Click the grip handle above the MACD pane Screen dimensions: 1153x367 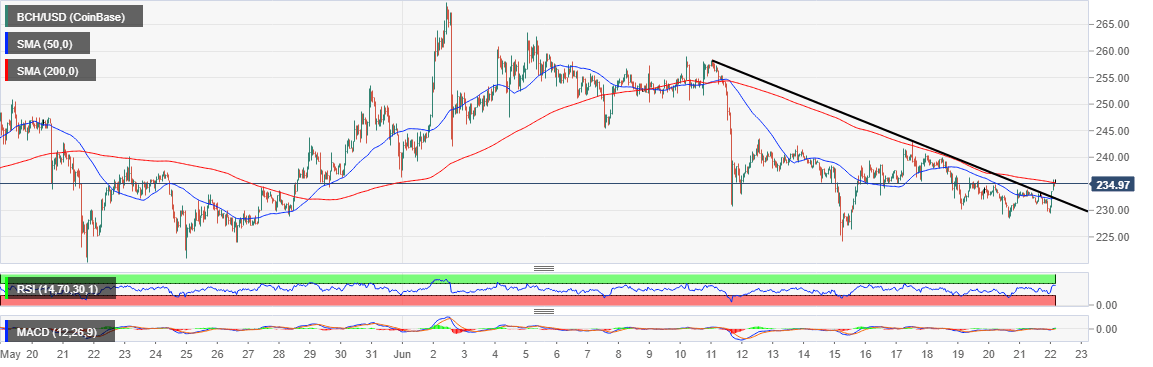[543, 311]
